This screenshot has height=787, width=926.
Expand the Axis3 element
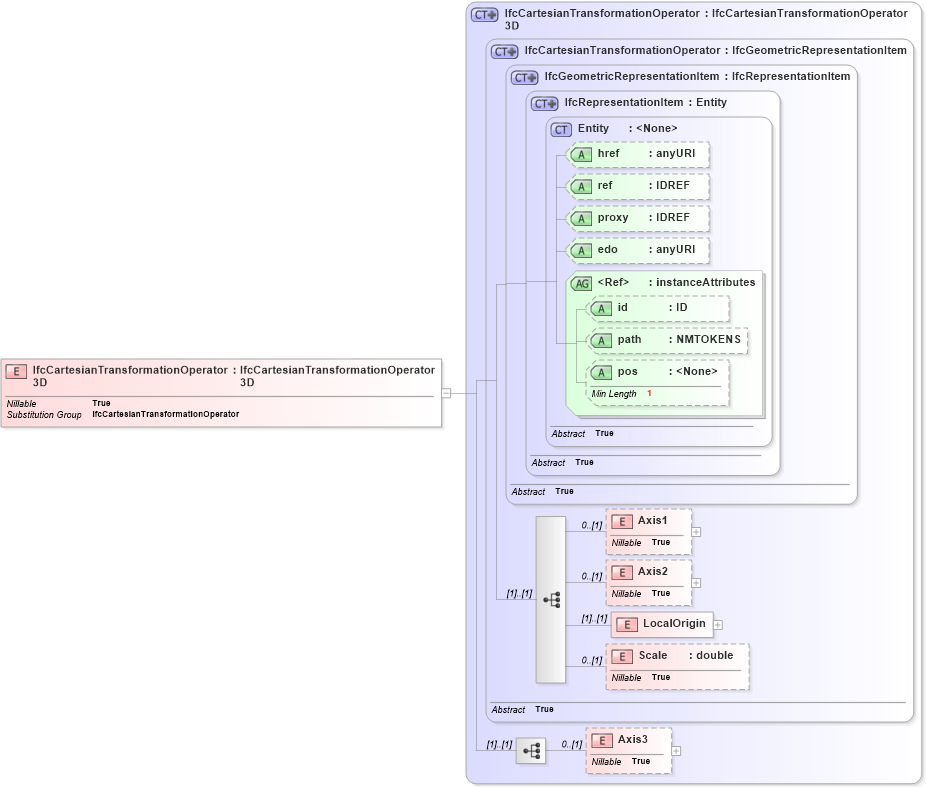(x=677, y=750)
